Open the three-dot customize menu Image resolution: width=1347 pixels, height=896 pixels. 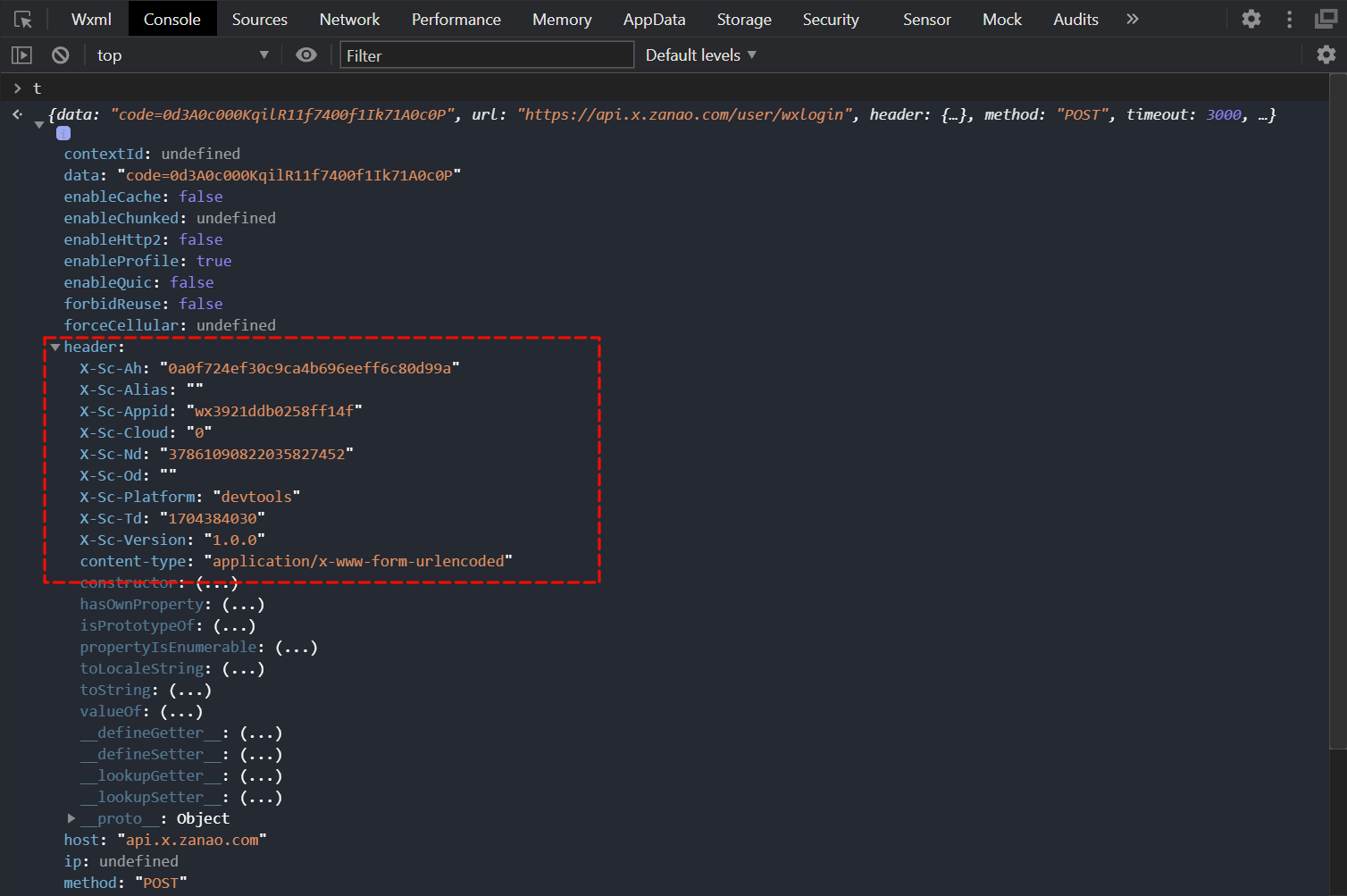point(1289,19)
